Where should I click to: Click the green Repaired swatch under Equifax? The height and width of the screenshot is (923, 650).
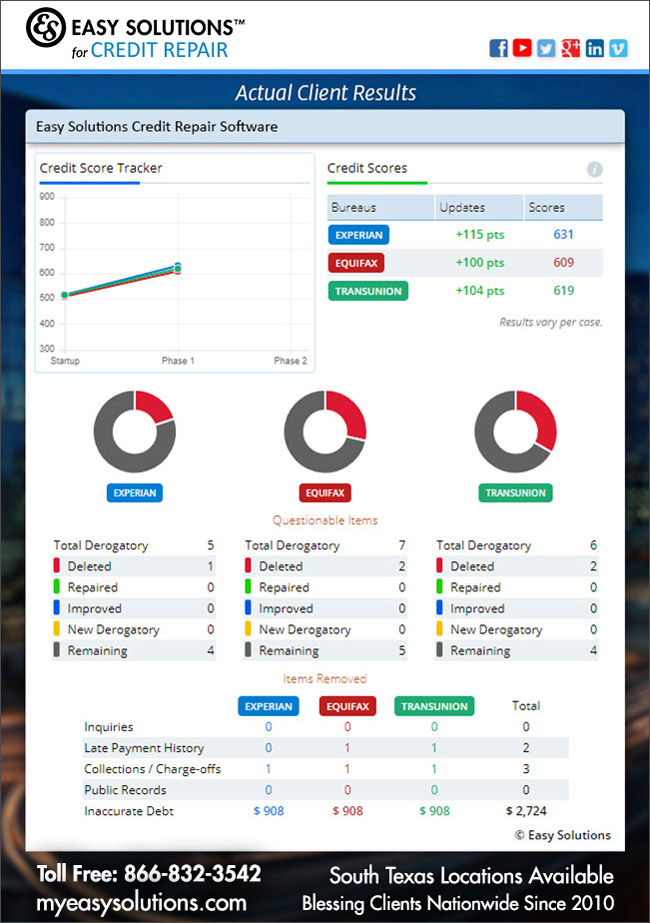pyautogui.click(x=248, y=587)
